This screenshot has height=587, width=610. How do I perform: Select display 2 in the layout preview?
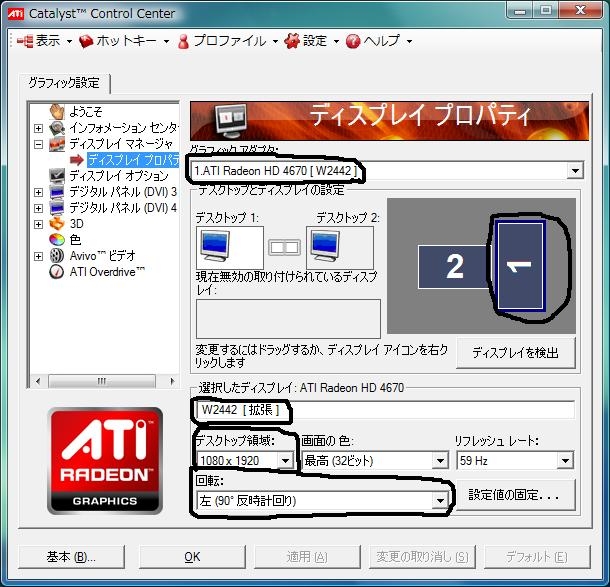[454, 267]
